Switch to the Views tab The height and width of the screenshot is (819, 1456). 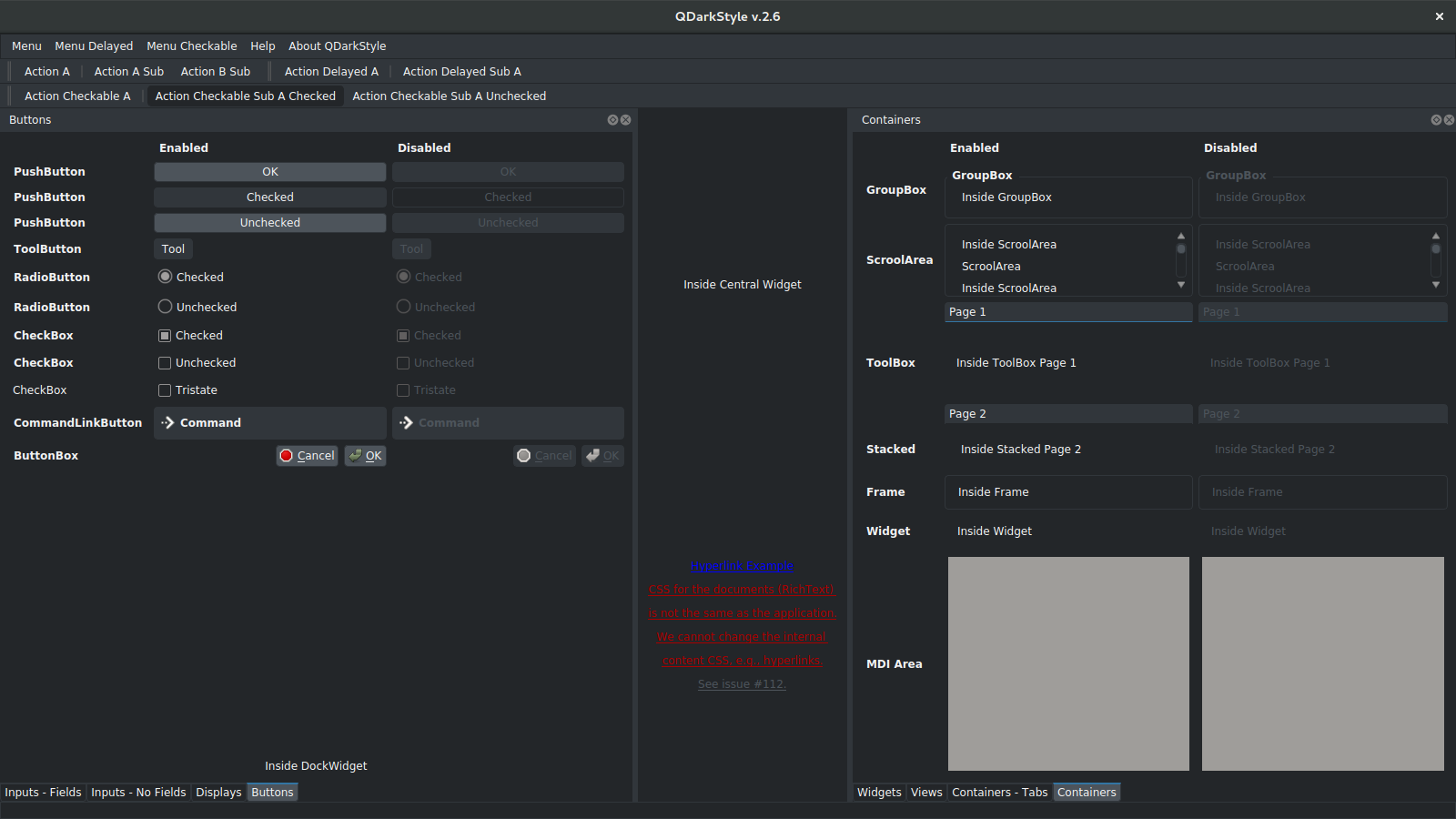point(926,793)
